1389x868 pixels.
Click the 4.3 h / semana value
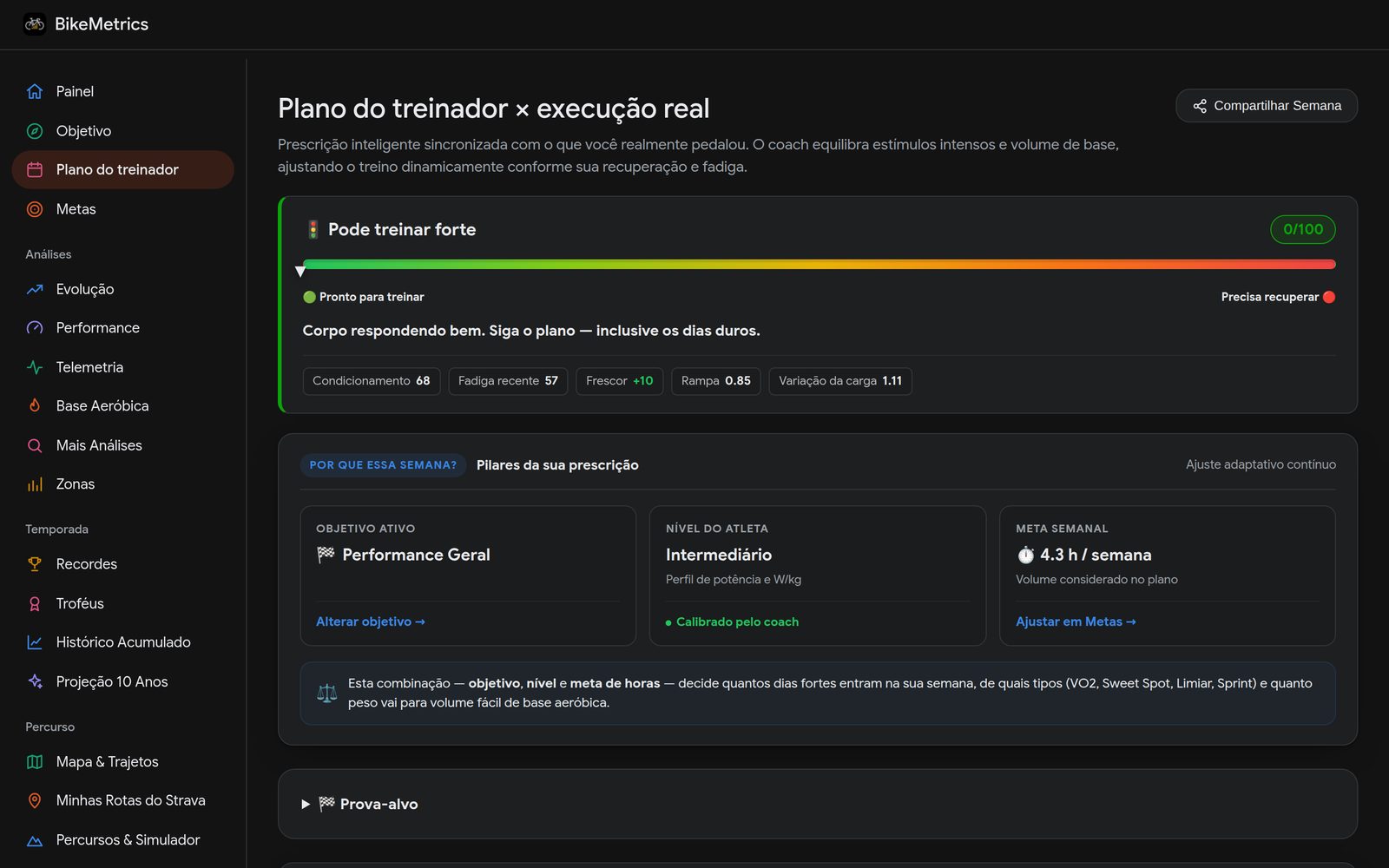coord(1096,555)
